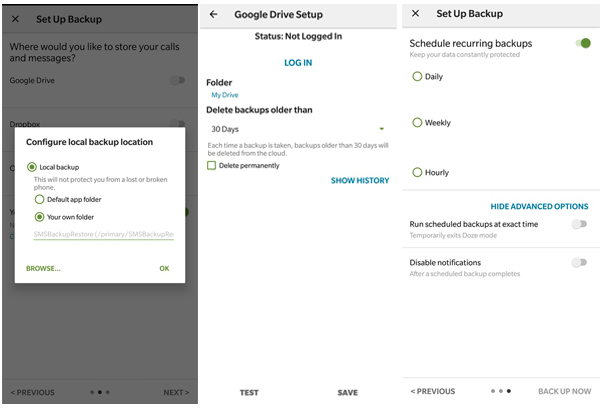Click 'Keep your data constantly protected' text
The image size is (606, 410).
[465, 54]
